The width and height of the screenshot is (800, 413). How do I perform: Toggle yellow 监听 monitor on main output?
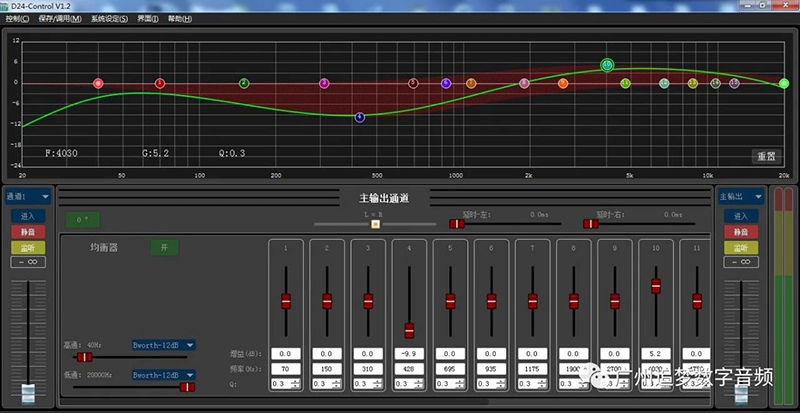click(x=740, y=247)
